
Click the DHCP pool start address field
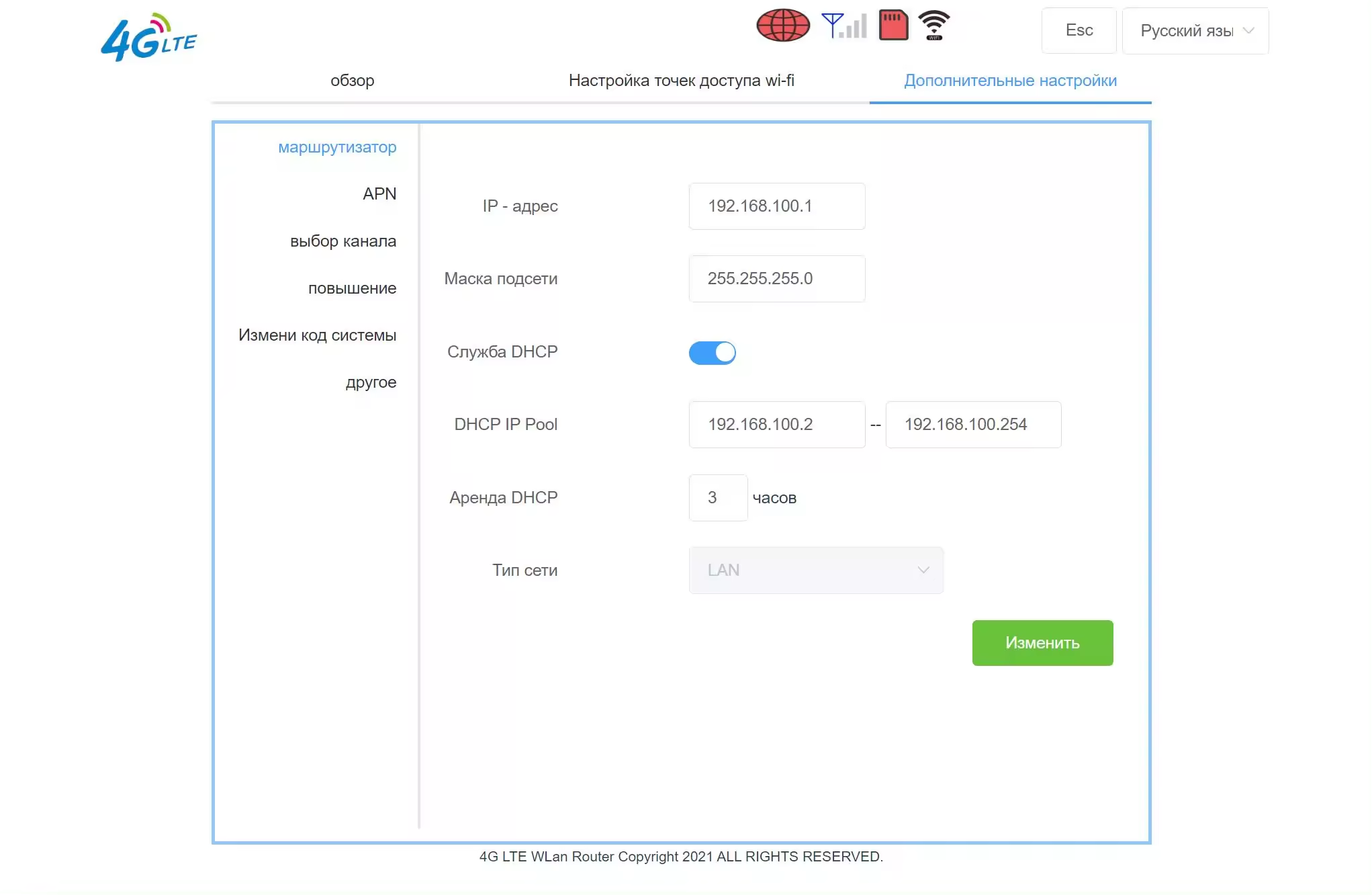pyautogui.click(x=777, y=425)
